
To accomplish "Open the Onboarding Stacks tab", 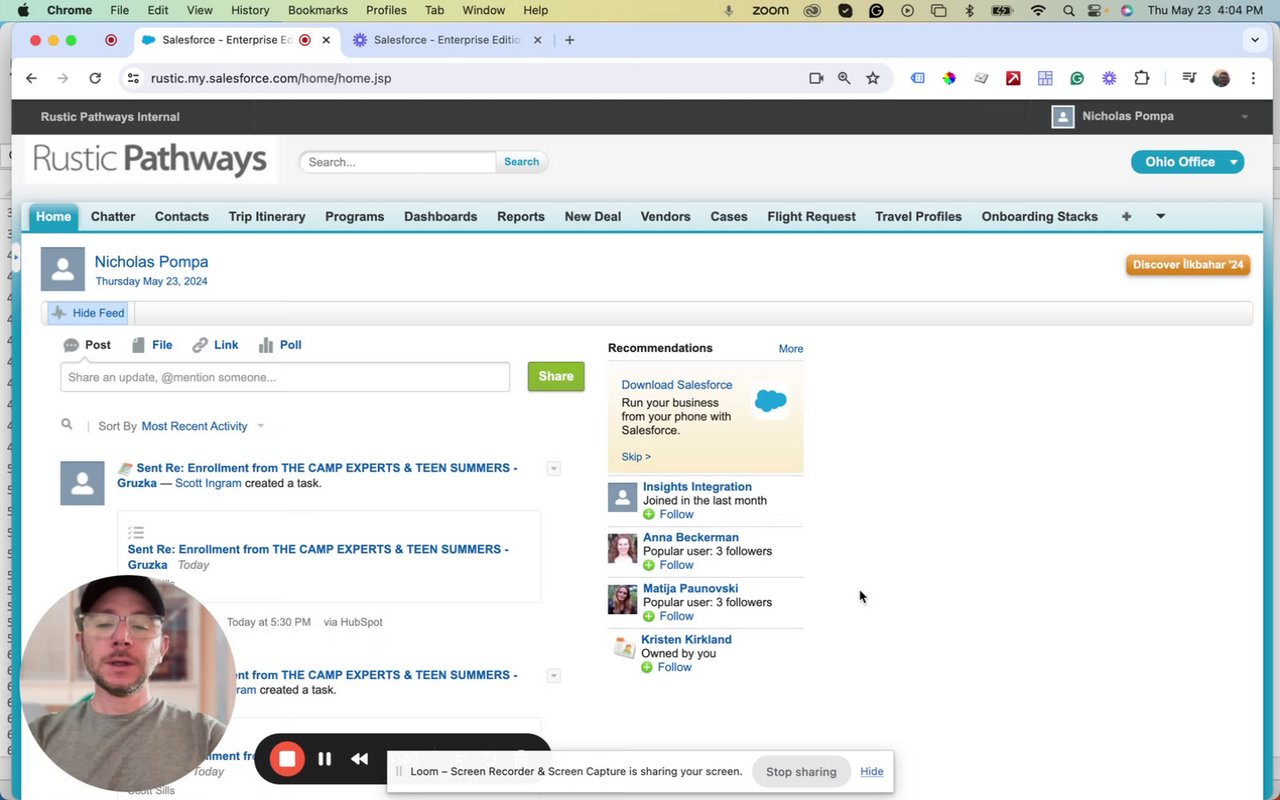I will coord(1039,216).
